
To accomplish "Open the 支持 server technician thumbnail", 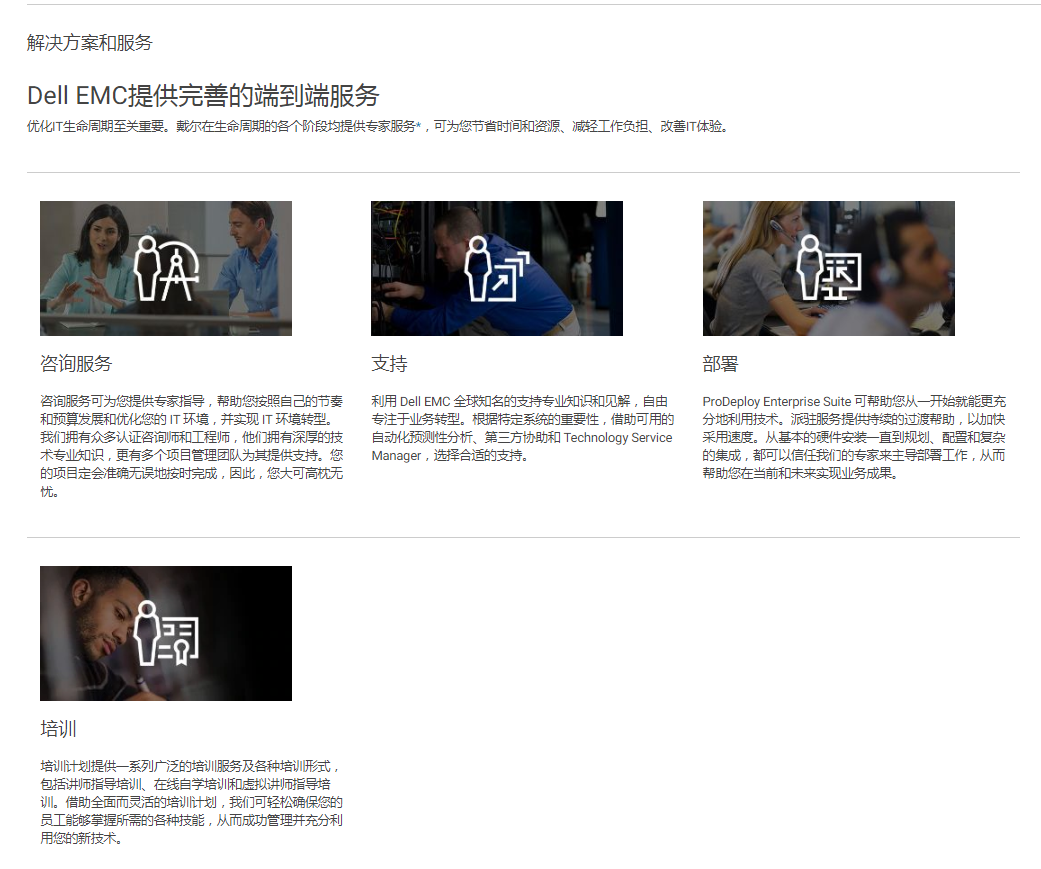I will (x=497, y=268).
